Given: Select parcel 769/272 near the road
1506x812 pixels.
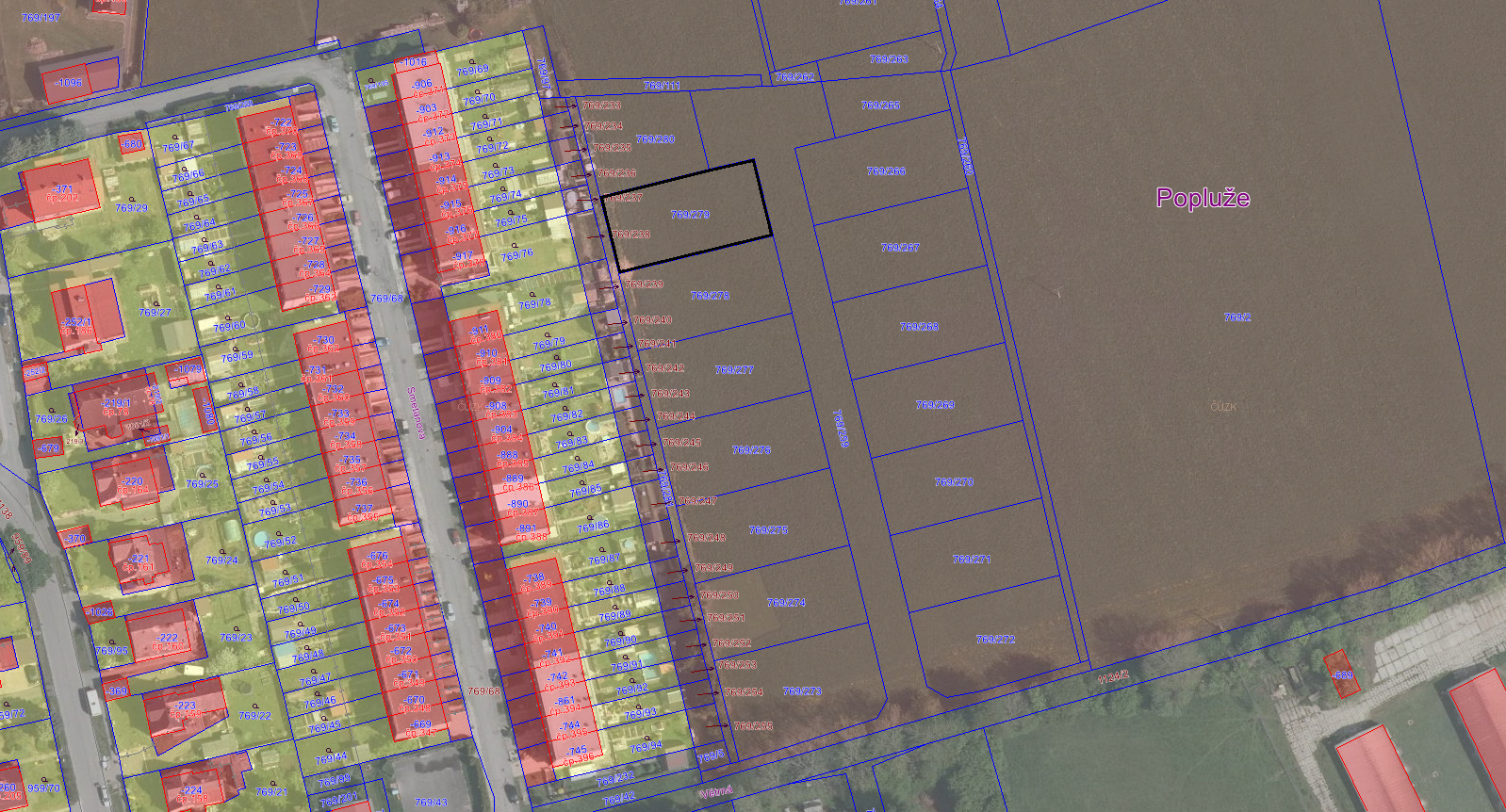Looking at the screenshot, I should point(995,640).
